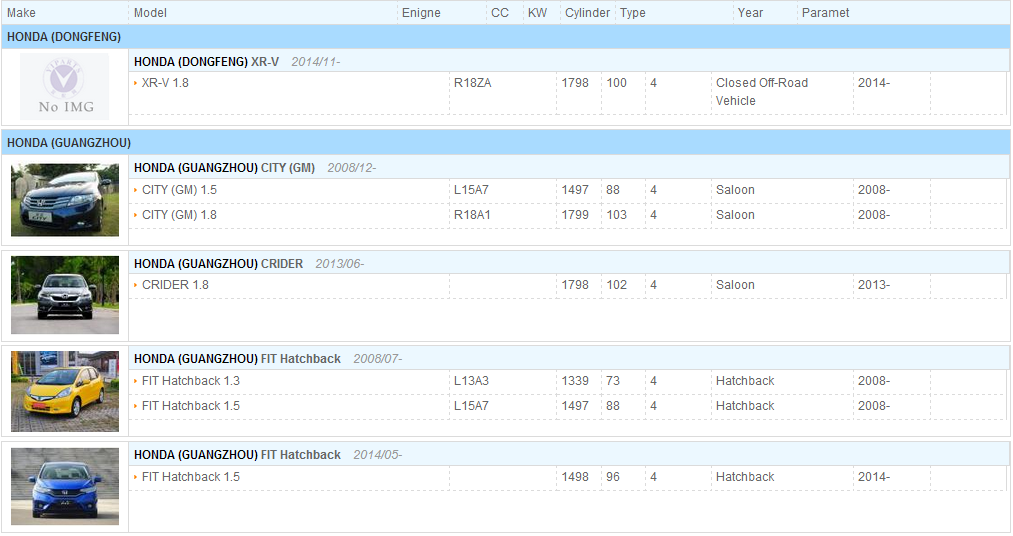Select the CITY (GM) 1.5 variant
Image resolution: width=1013 pixels, height=536 pixels.
pos(179,190)
